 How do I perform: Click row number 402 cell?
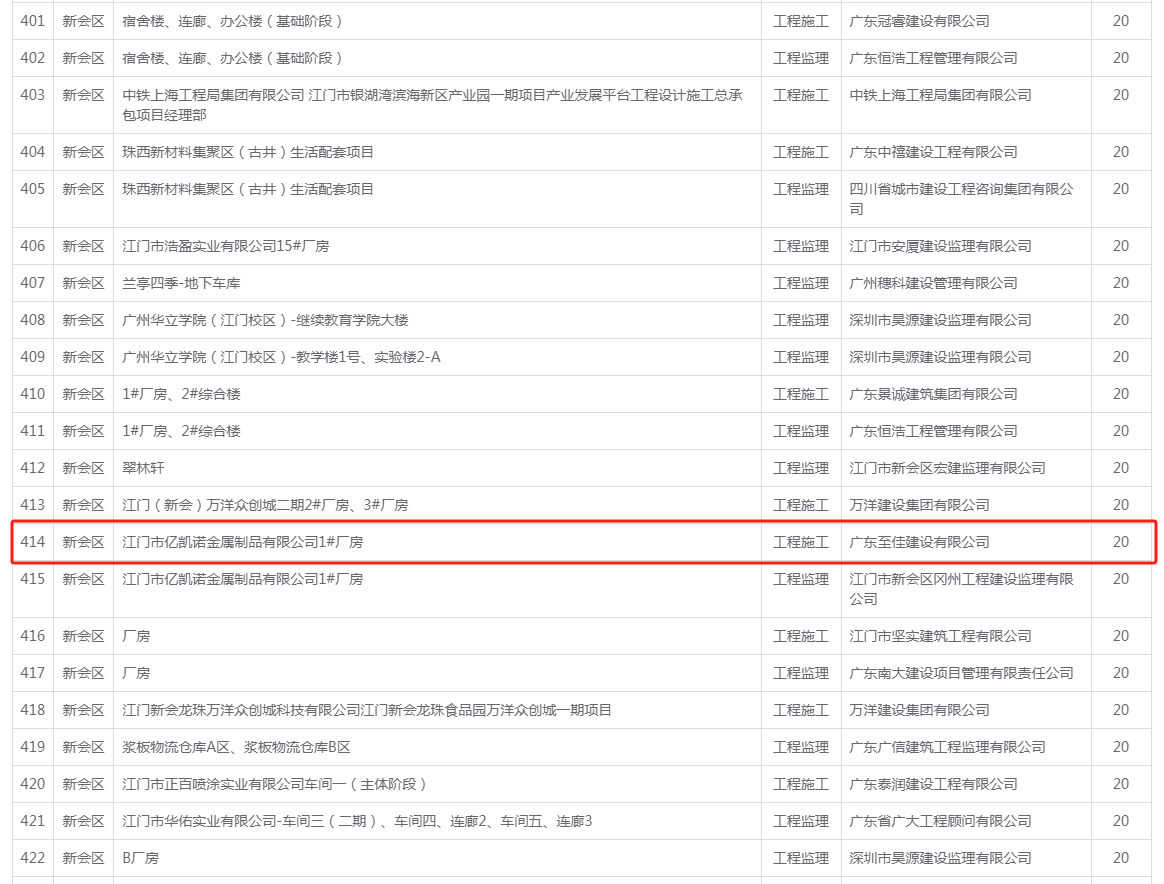click(x=33, y=58)
